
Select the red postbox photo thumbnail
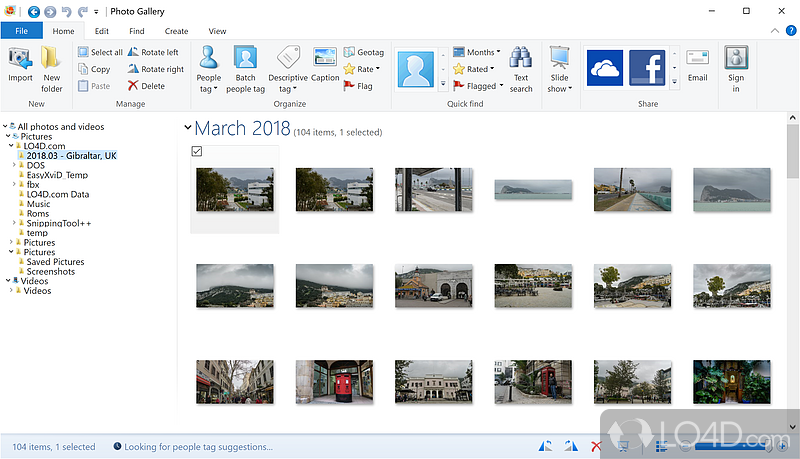[x=334, y=381]
